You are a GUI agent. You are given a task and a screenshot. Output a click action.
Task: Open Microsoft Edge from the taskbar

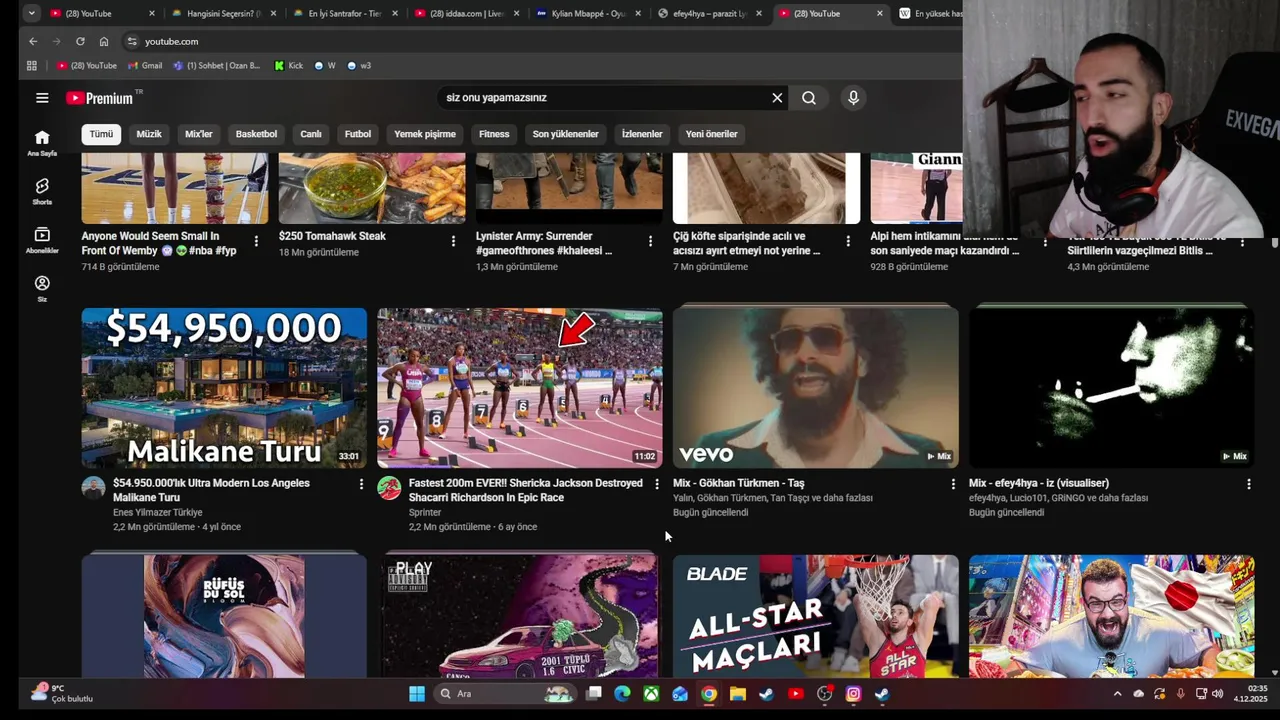point(622,694)
